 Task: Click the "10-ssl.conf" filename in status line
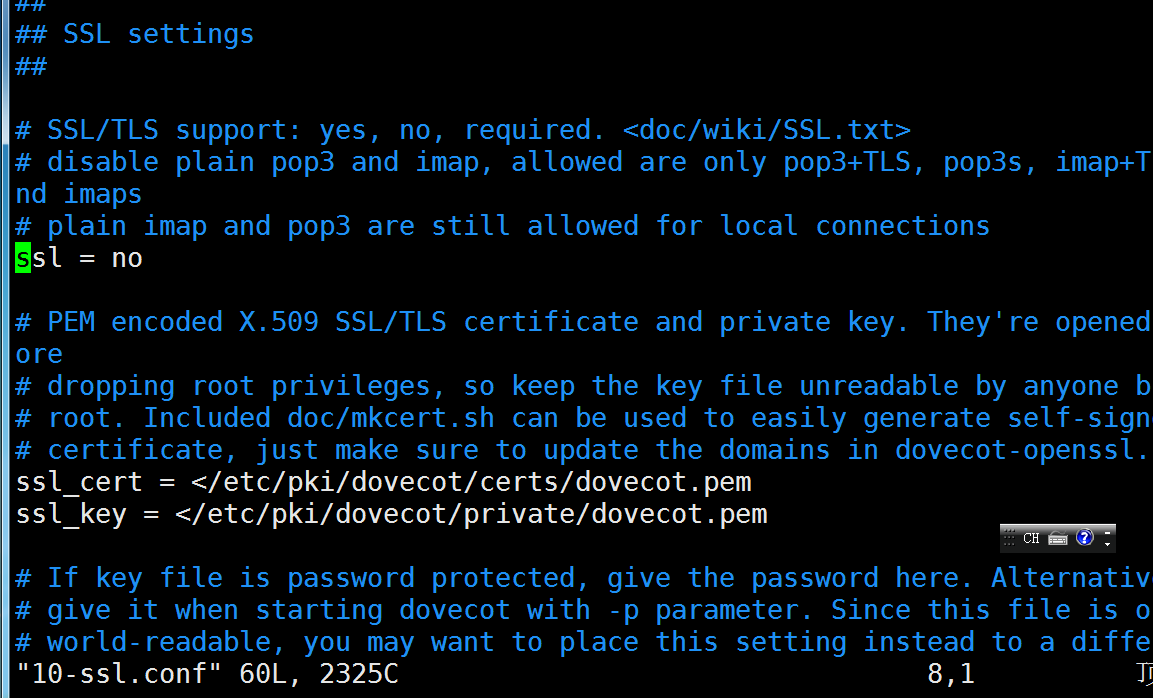click(x=119, y=674)
